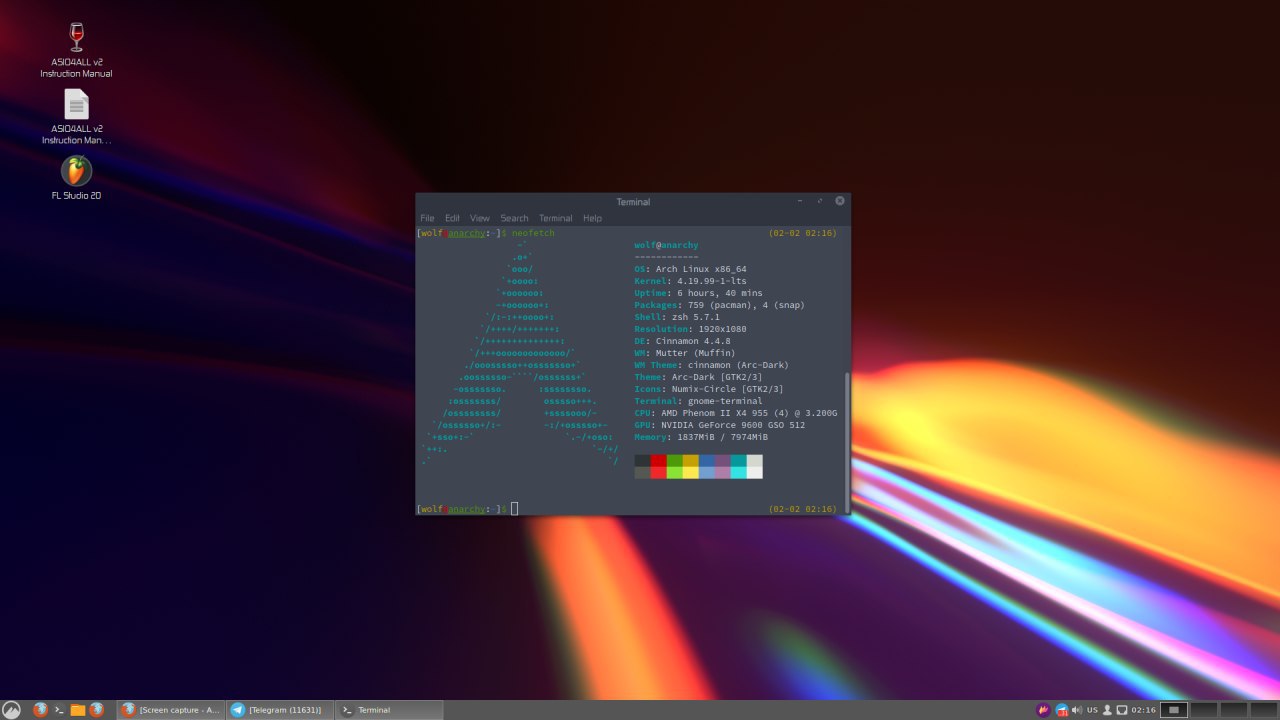
Task: Click the DE: Cinnamon 4.4.8 line
Action: pos(682,341)
